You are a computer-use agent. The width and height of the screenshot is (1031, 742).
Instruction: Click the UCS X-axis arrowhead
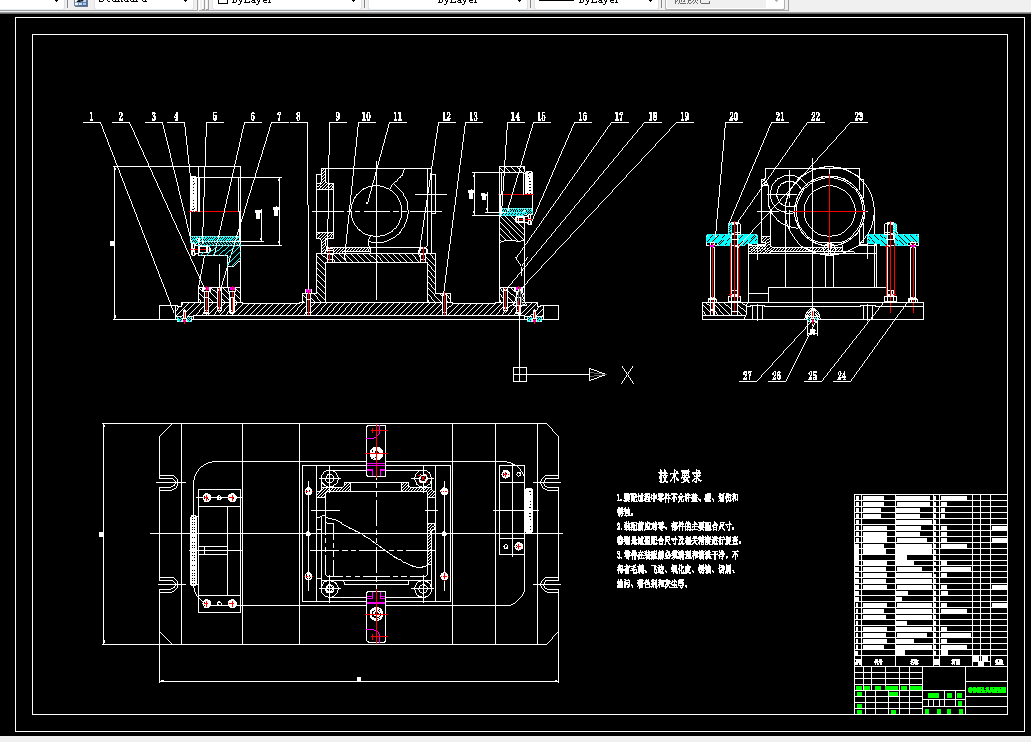point(597,374)
